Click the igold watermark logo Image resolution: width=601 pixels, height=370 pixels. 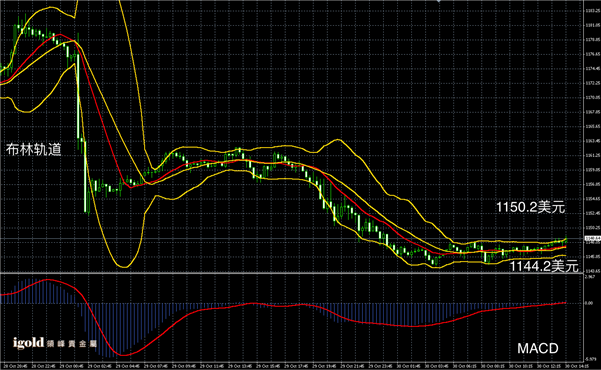pos(28,343)
